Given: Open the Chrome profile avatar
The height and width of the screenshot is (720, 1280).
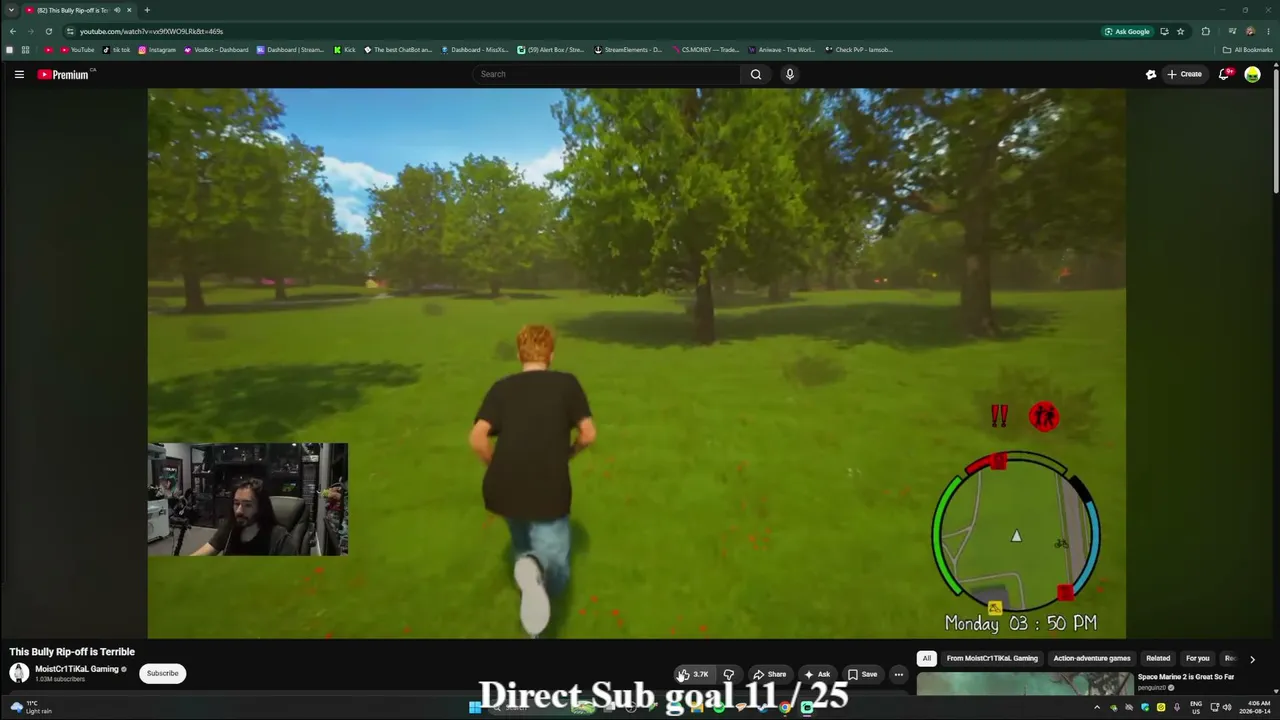Looking at the screenshot, I should (x=1250, y=31).
